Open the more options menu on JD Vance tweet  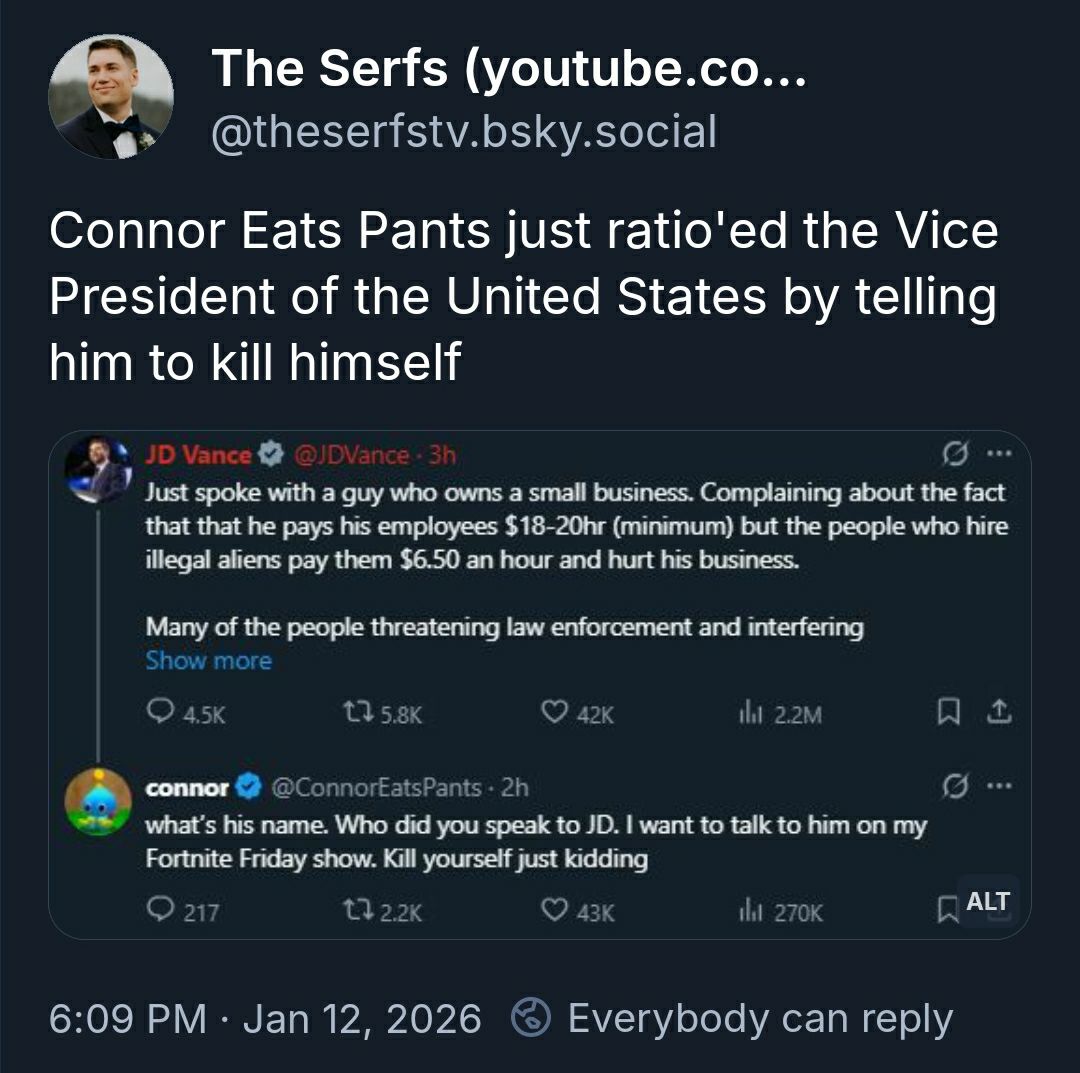click(997, 455)
